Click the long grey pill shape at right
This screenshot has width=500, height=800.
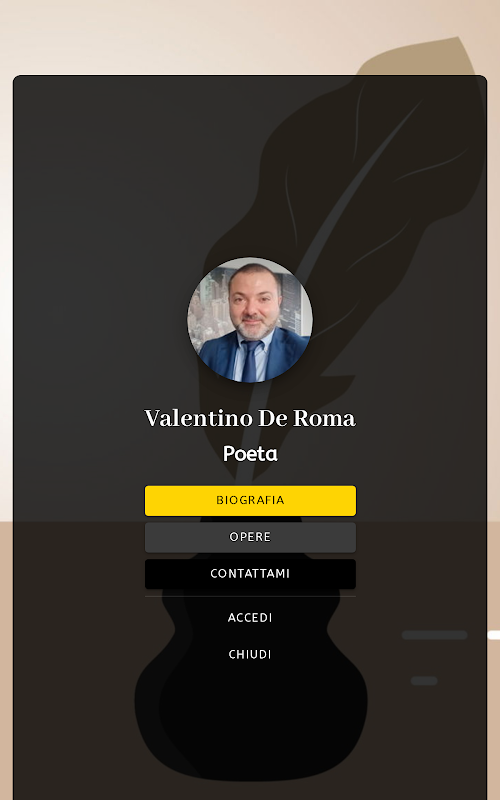tap(434, 635)
